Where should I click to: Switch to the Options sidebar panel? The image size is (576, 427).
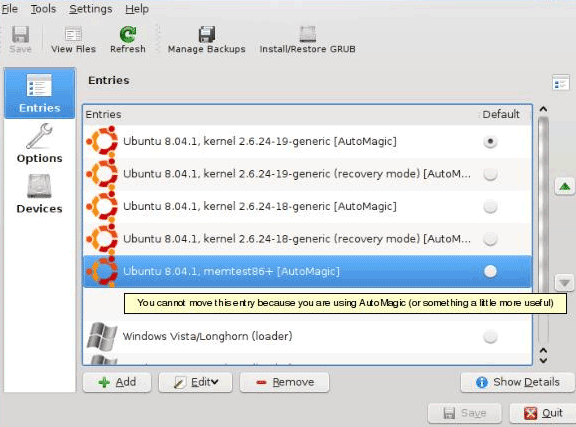[39, 144]
